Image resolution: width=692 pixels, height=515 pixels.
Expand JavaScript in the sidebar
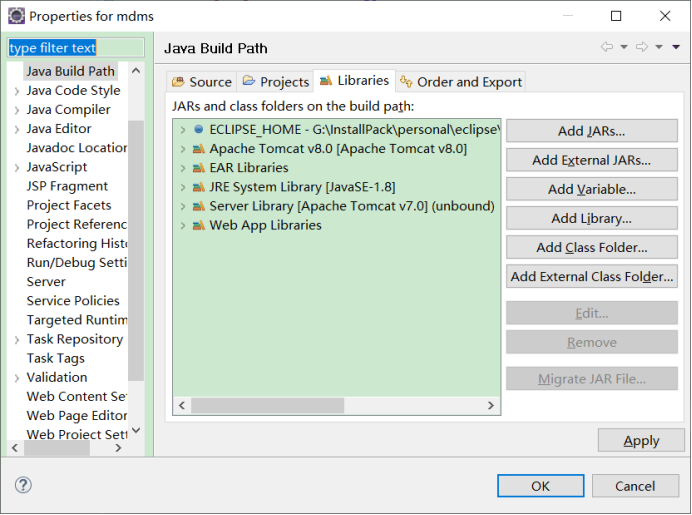tap(17, 168)
